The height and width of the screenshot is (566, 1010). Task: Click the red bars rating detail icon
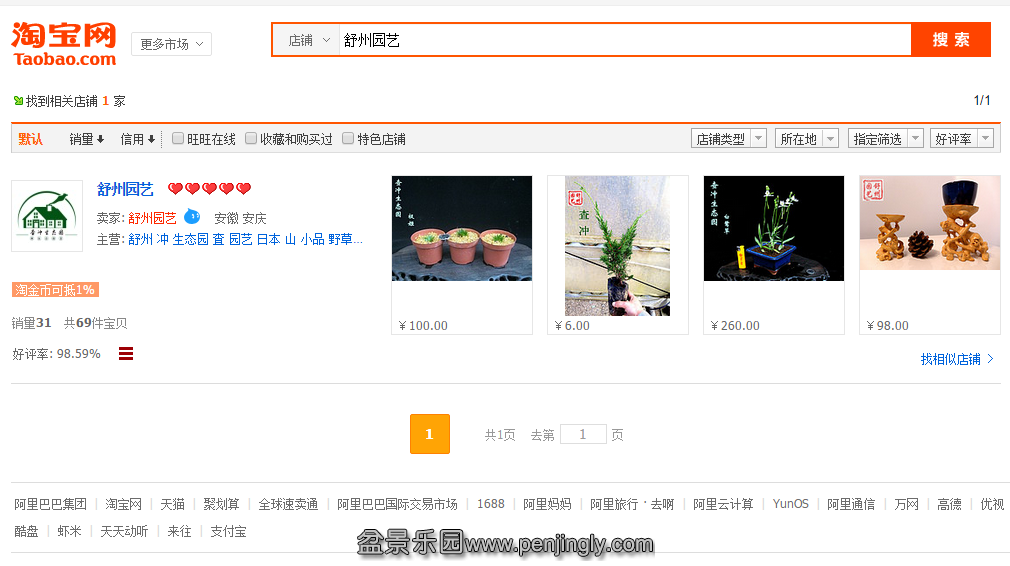click(x=126, y=354)
